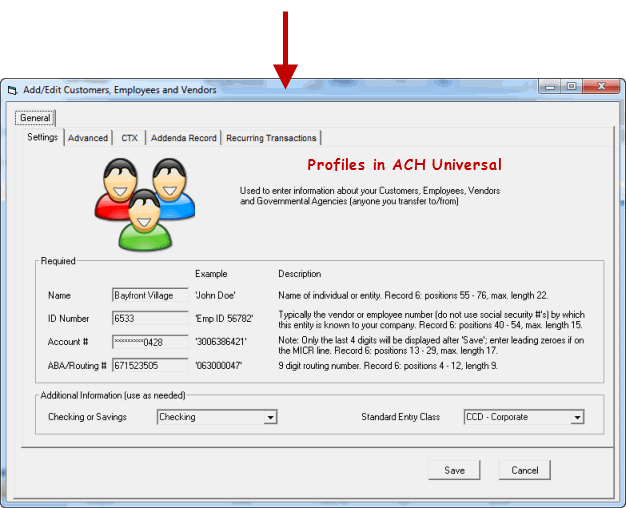Click the 'Used to enter information' paragraph

[x=370, y=196]
